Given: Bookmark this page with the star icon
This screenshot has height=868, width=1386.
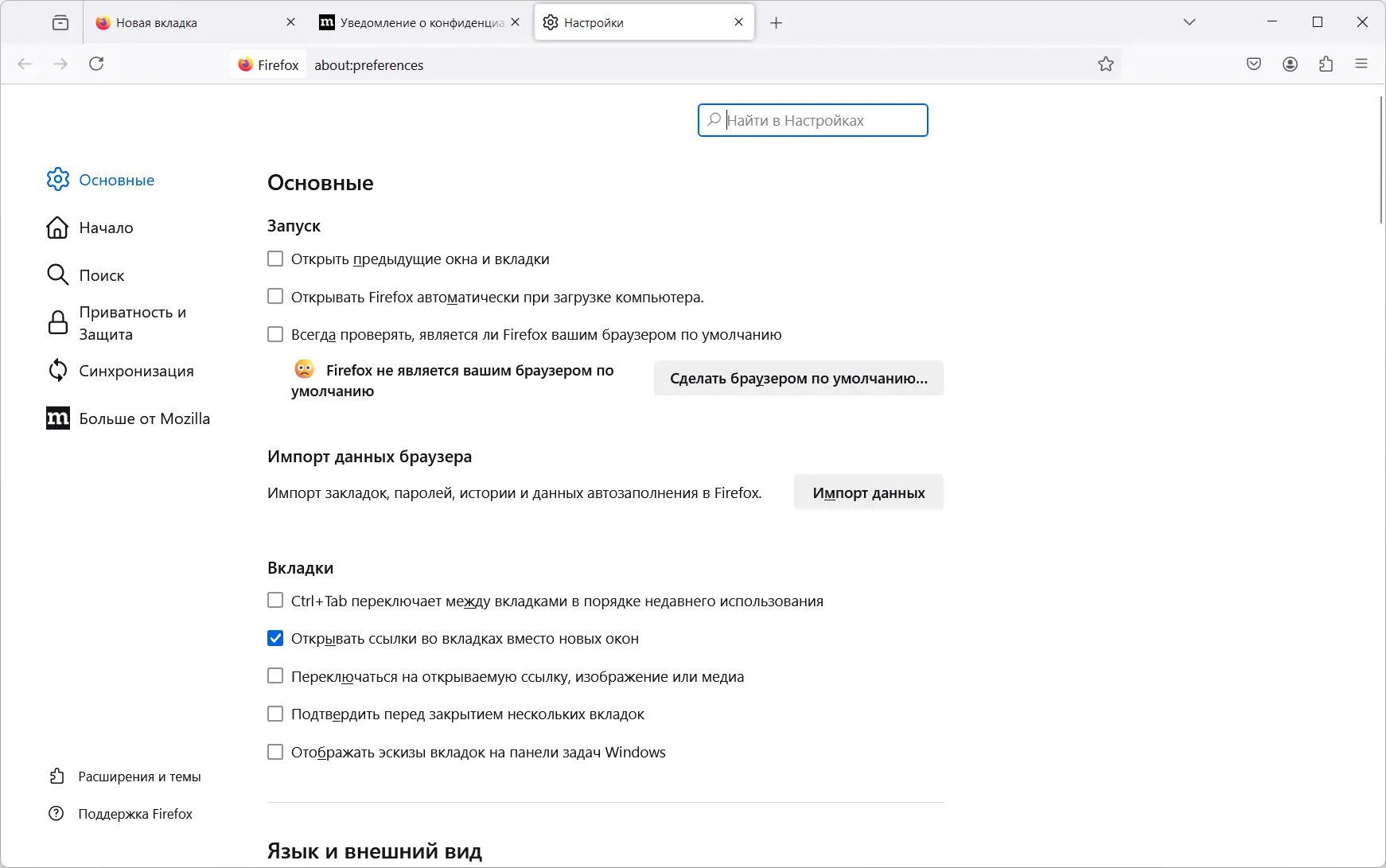Looking at the screenshot, I should point(1106,64).
